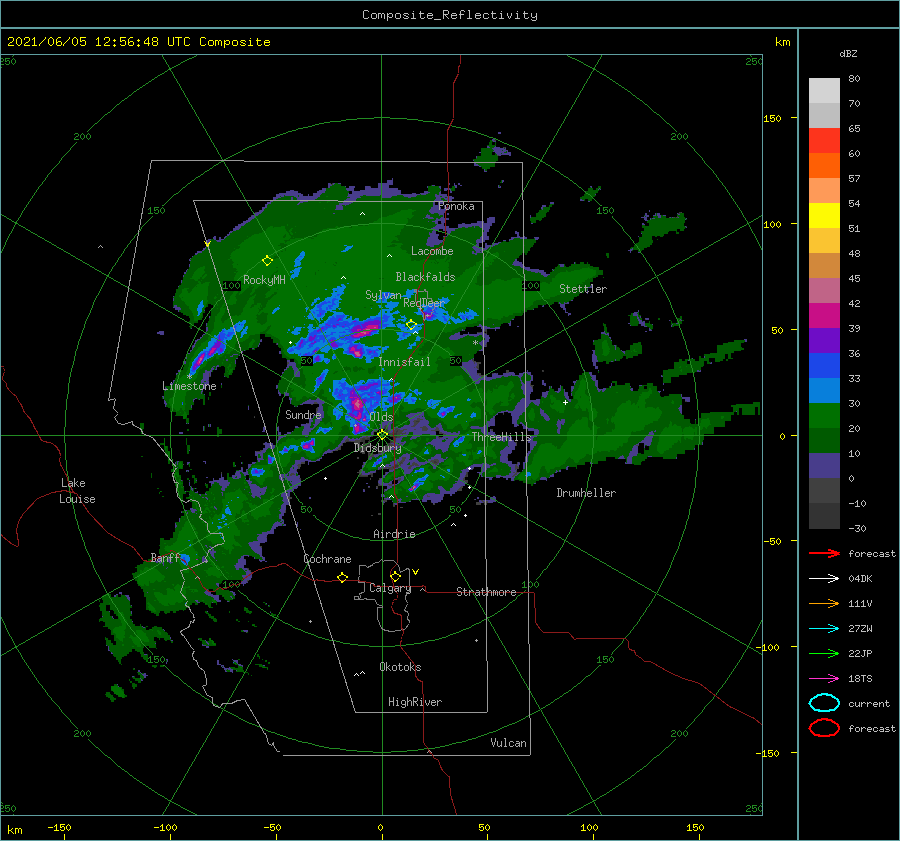Click the Stettler city label
Image resolution: width=900 pixels, height=841 pixels.
[583, 289]
